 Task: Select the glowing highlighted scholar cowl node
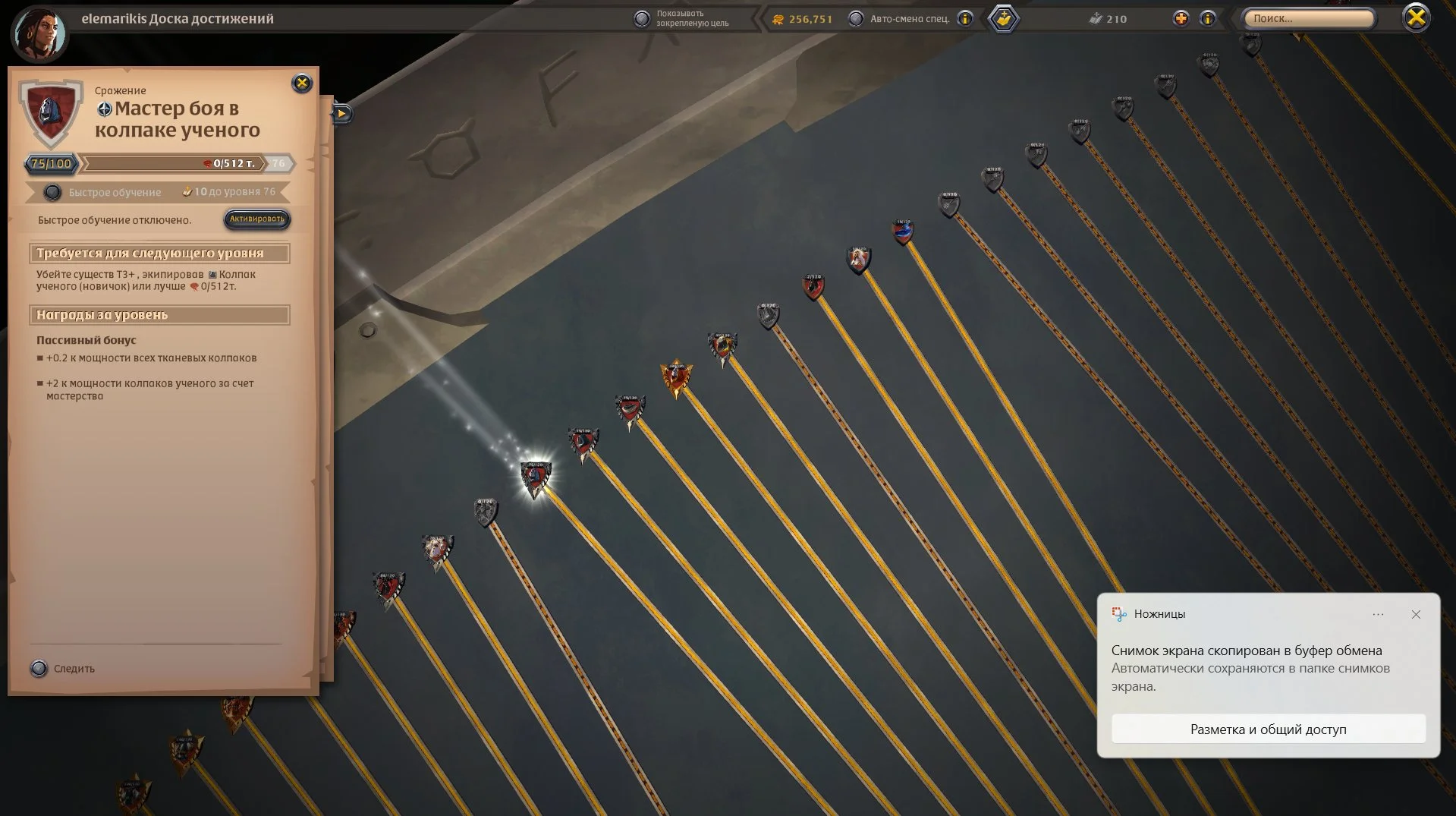[536, 478]
